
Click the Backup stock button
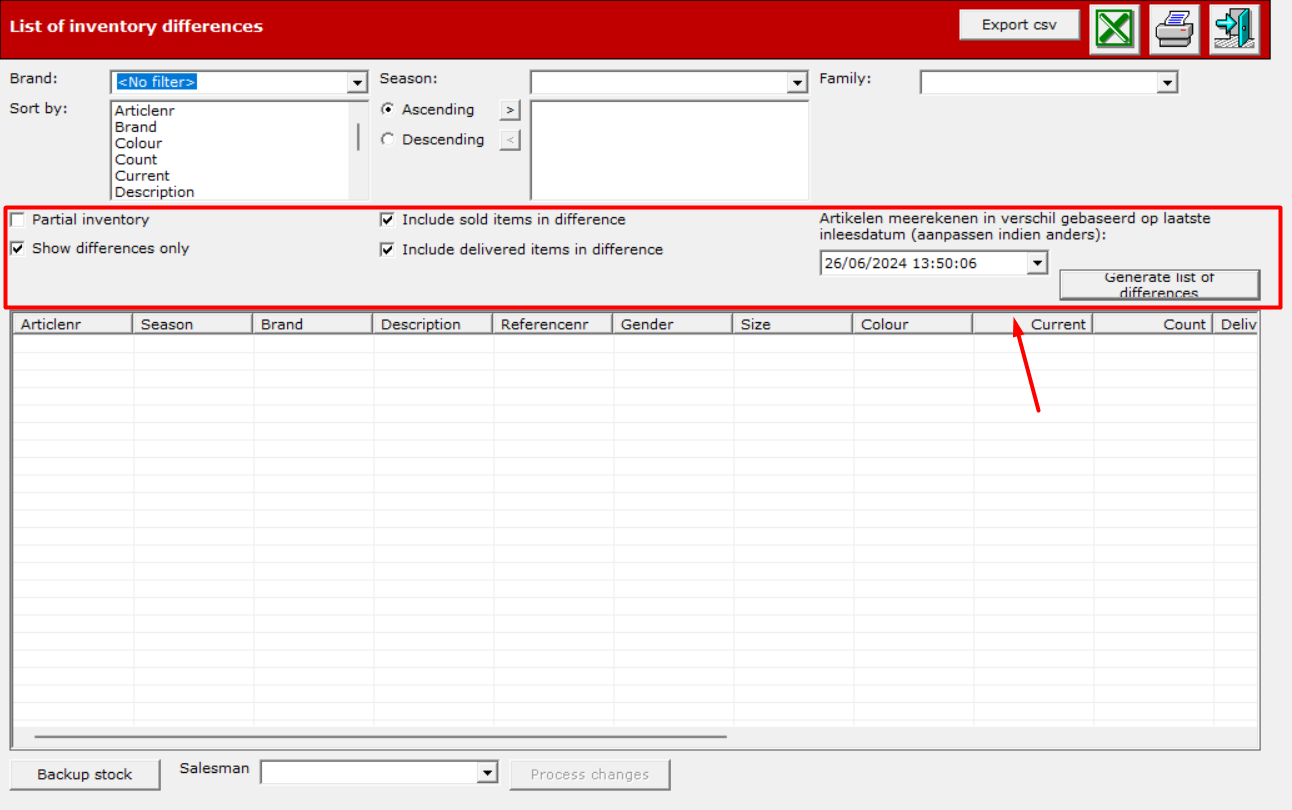point(85,774)
